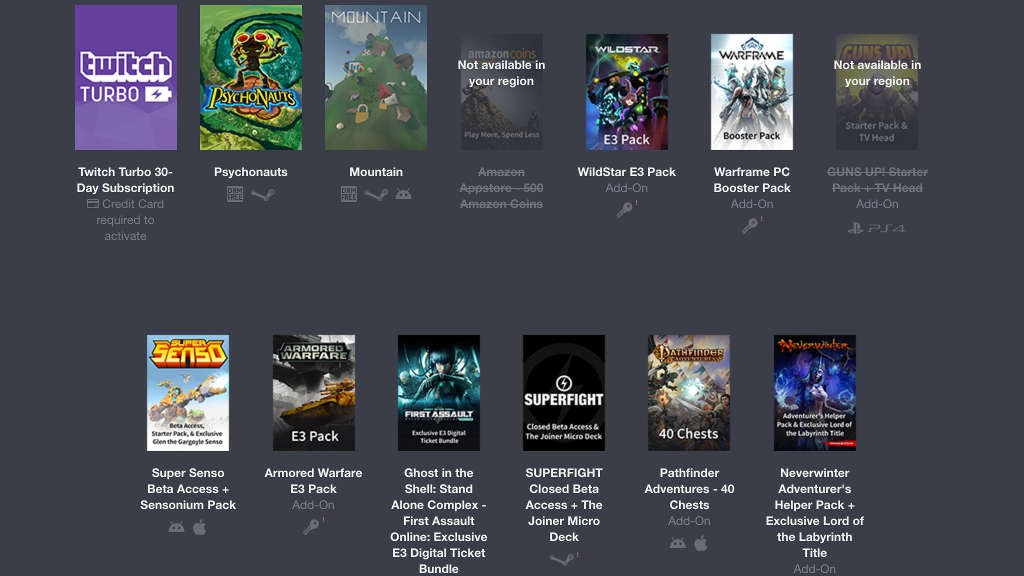Image resolution: width=1024 pixels, height=576 pixels.
Task: Click the Android icon under Pathfinder Adventures
Action: pyautogui.click(x=677, y=543)
